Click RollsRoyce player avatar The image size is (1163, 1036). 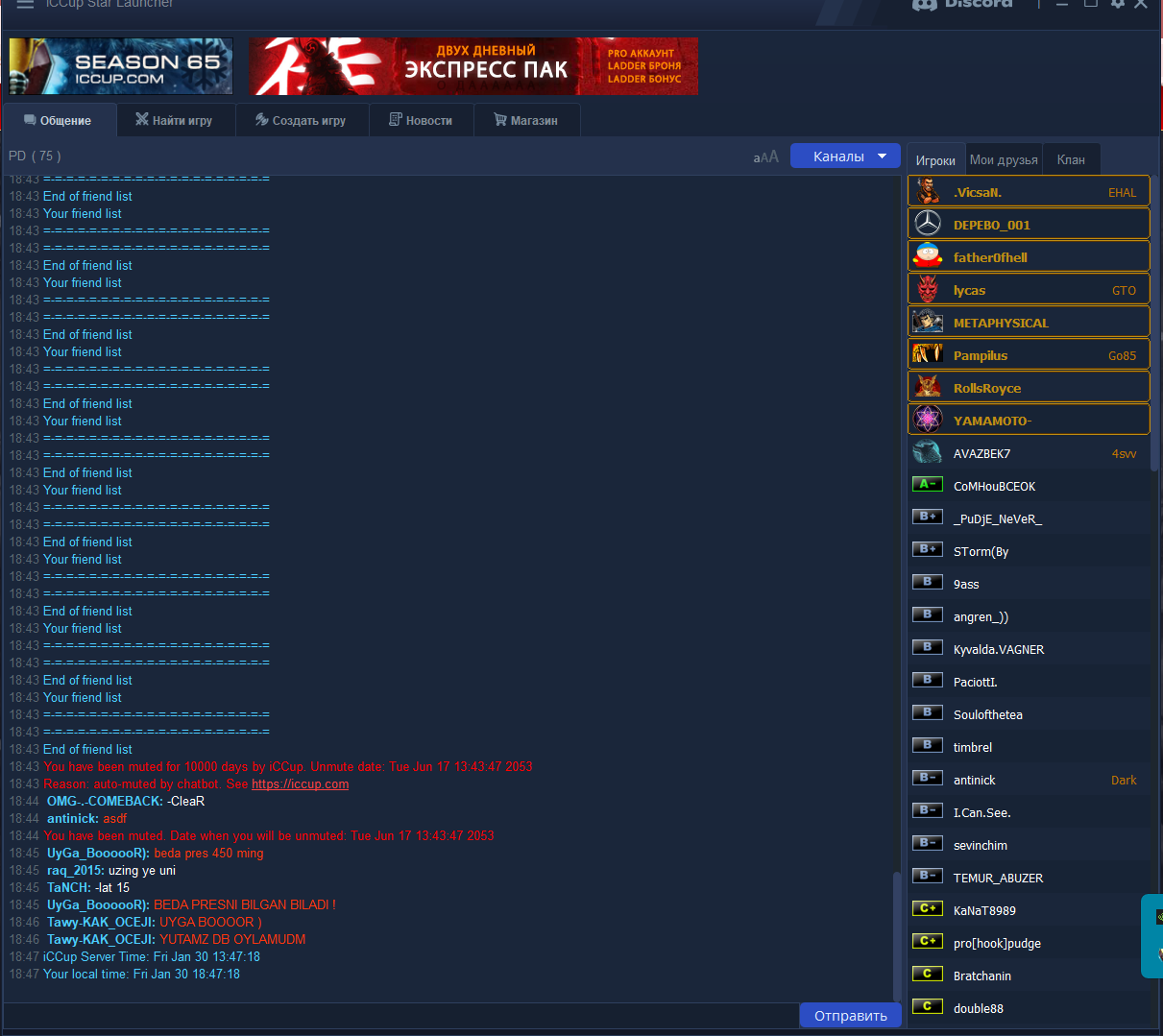(x=928, y=388)
